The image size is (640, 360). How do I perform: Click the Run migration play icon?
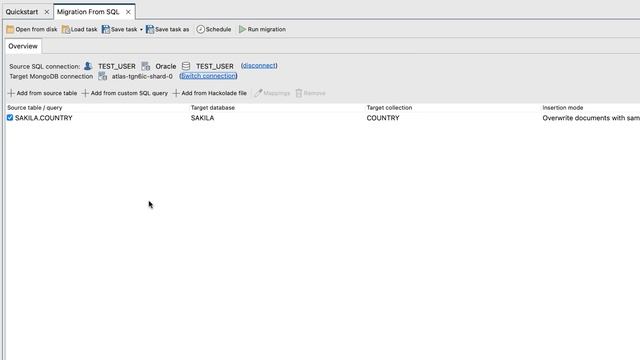(242, 29)
